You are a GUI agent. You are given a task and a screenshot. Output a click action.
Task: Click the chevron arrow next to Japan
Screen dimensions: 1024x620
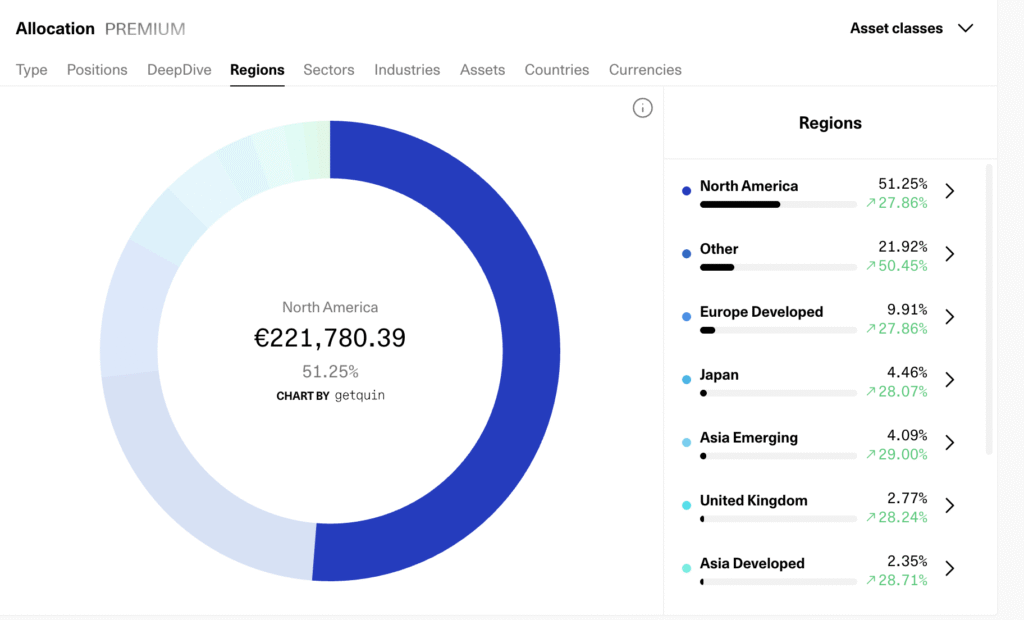(x=950, y=380)
